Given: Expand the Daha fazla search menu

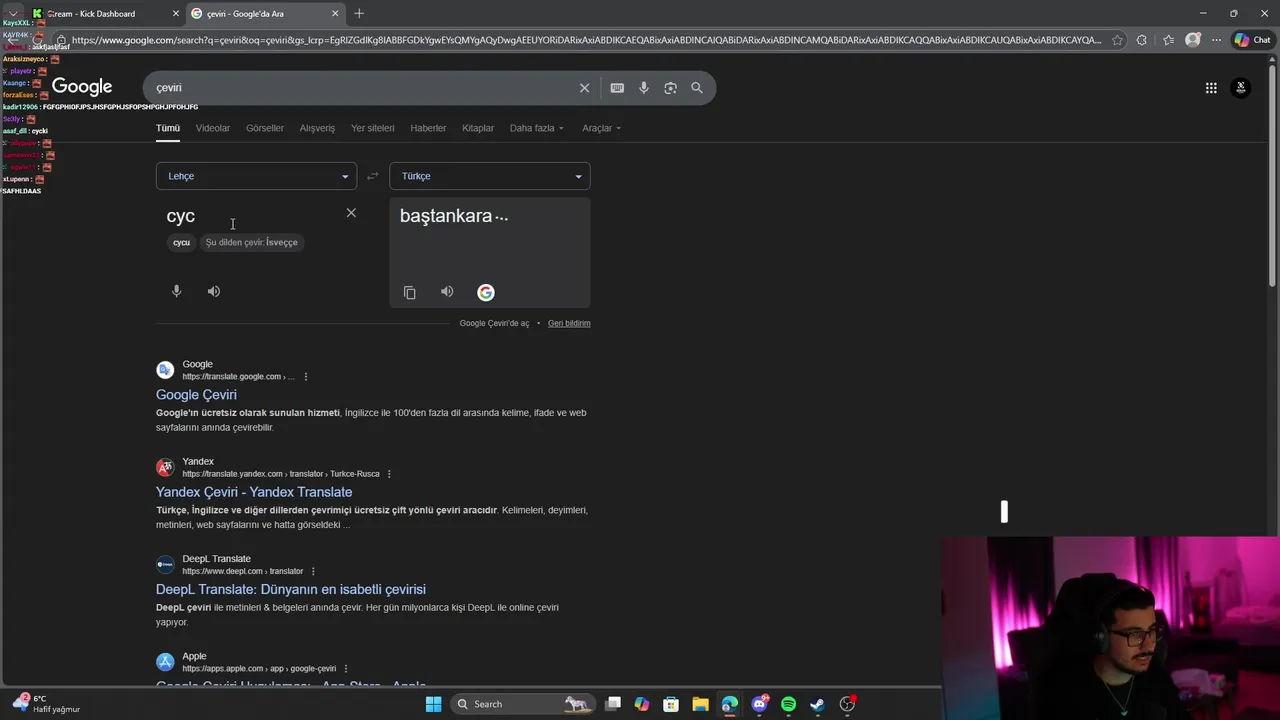Looking at the screenshot, I should coord(537,128).
